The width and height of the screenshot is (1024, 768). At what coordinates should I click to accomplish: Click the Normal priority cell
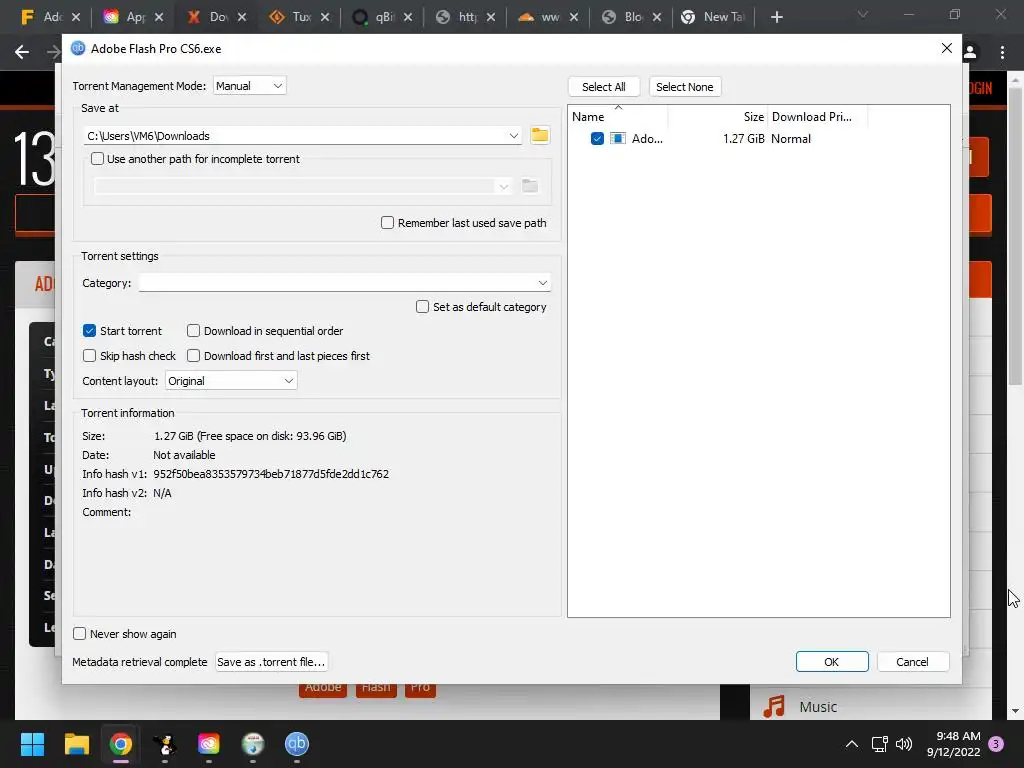(791, 138)
